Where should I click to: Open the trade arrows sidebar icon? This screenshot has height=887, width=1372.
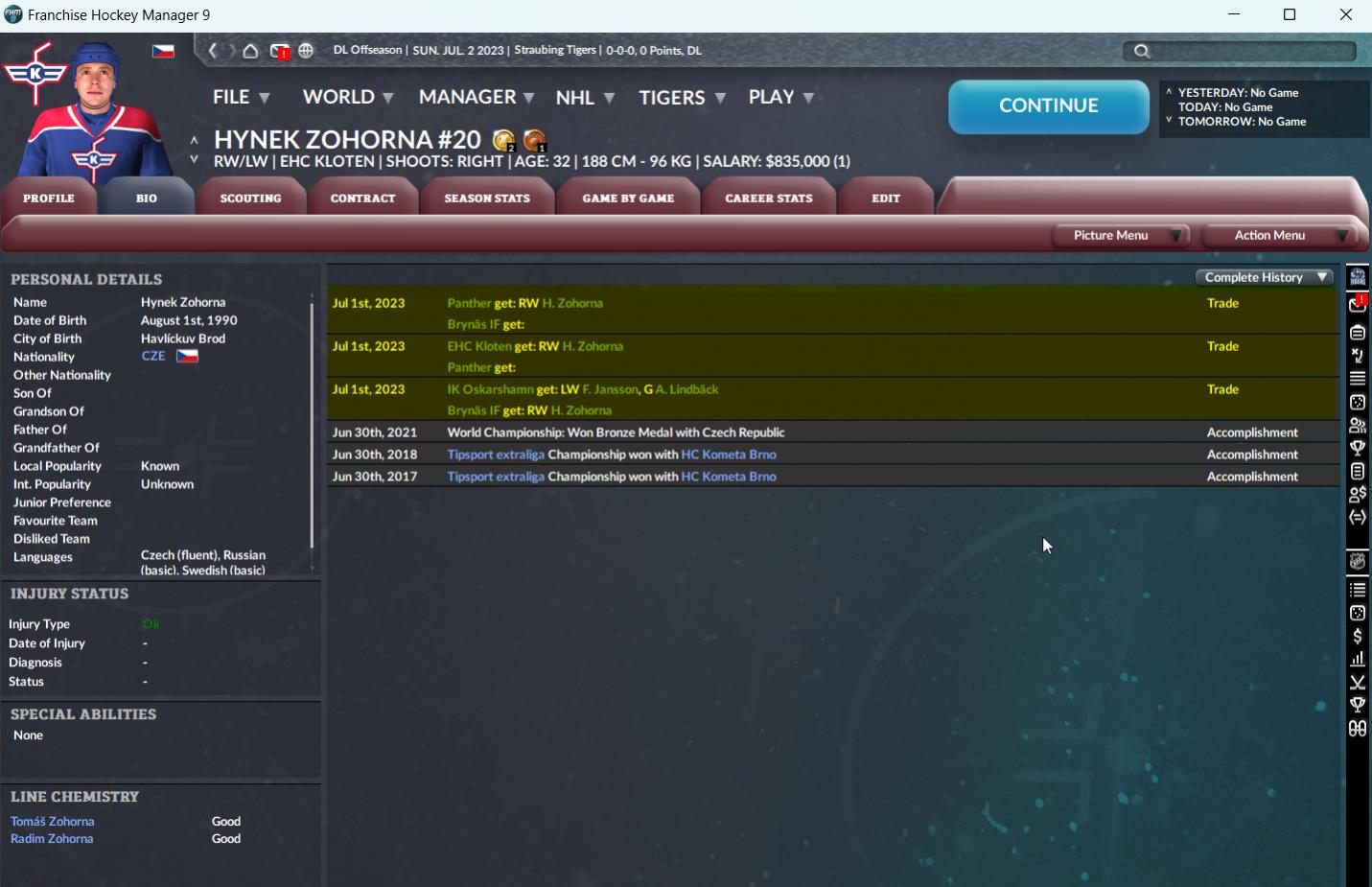click(1358, 518)
